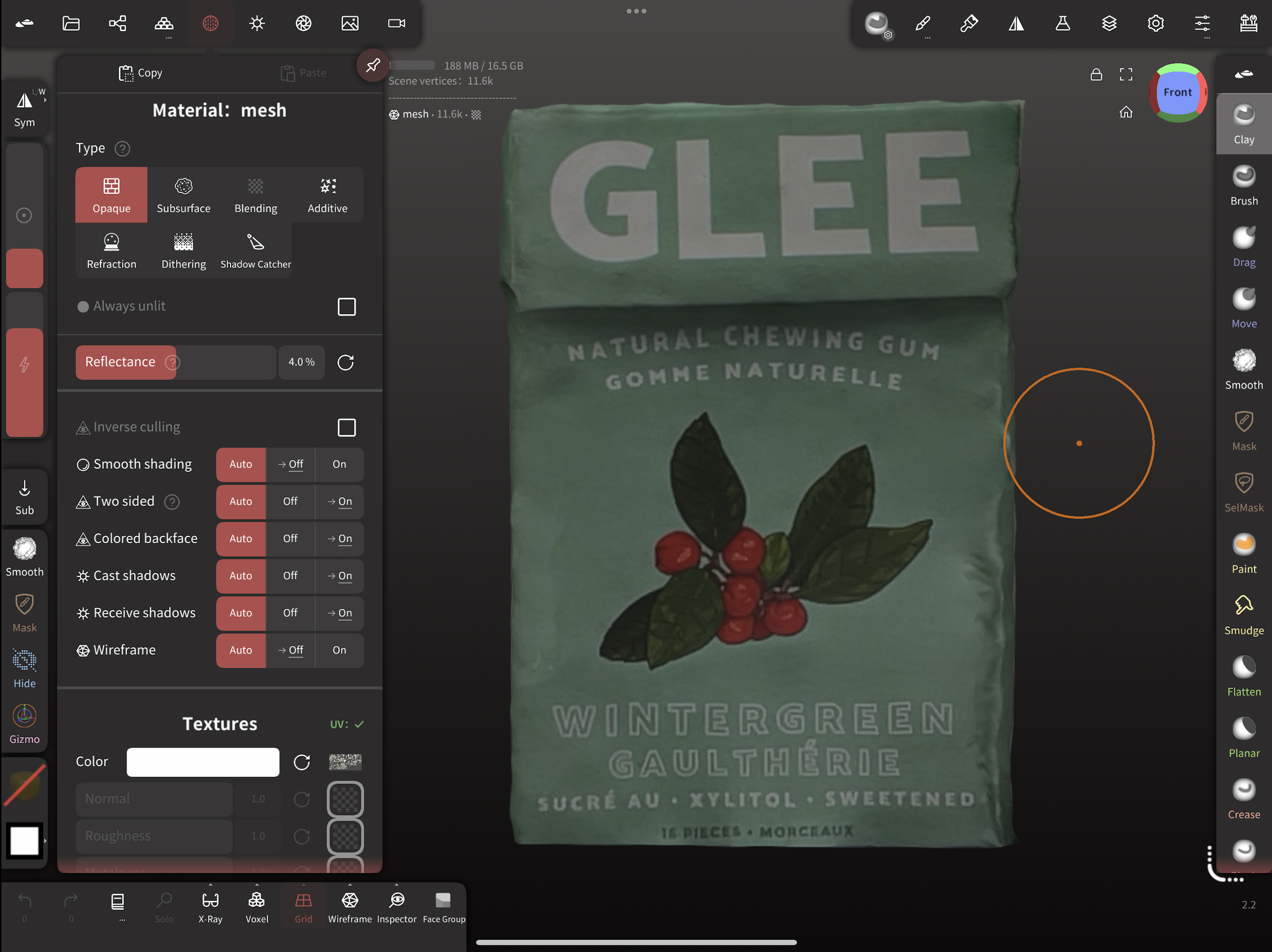
Task: Turn Cast shadows Off
Action: 290,575
